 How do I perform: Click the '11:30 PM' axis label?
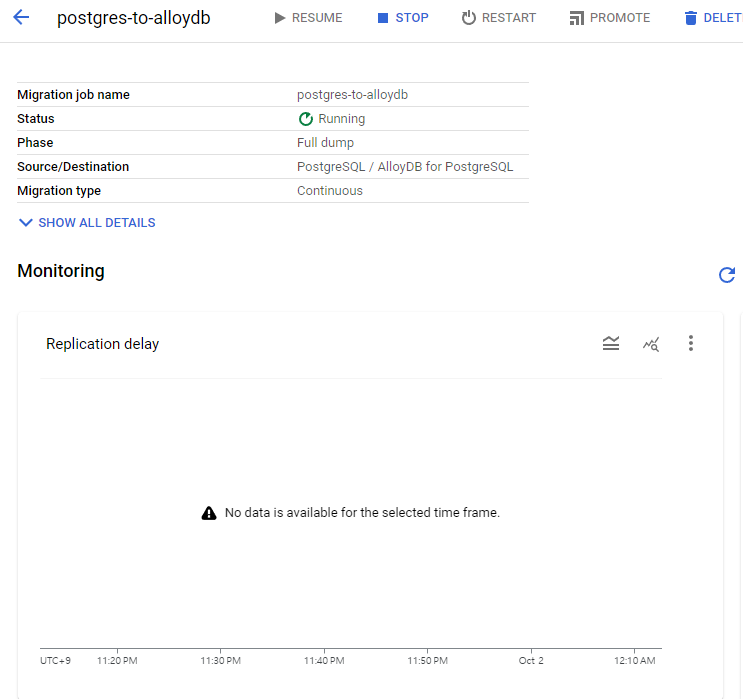220,661
